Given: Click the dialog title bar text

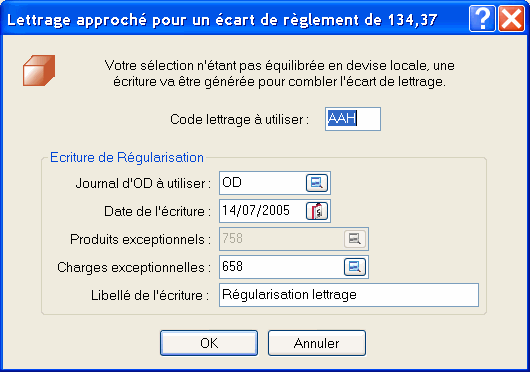Looking at the screenshot, I should tap(222, 20).
